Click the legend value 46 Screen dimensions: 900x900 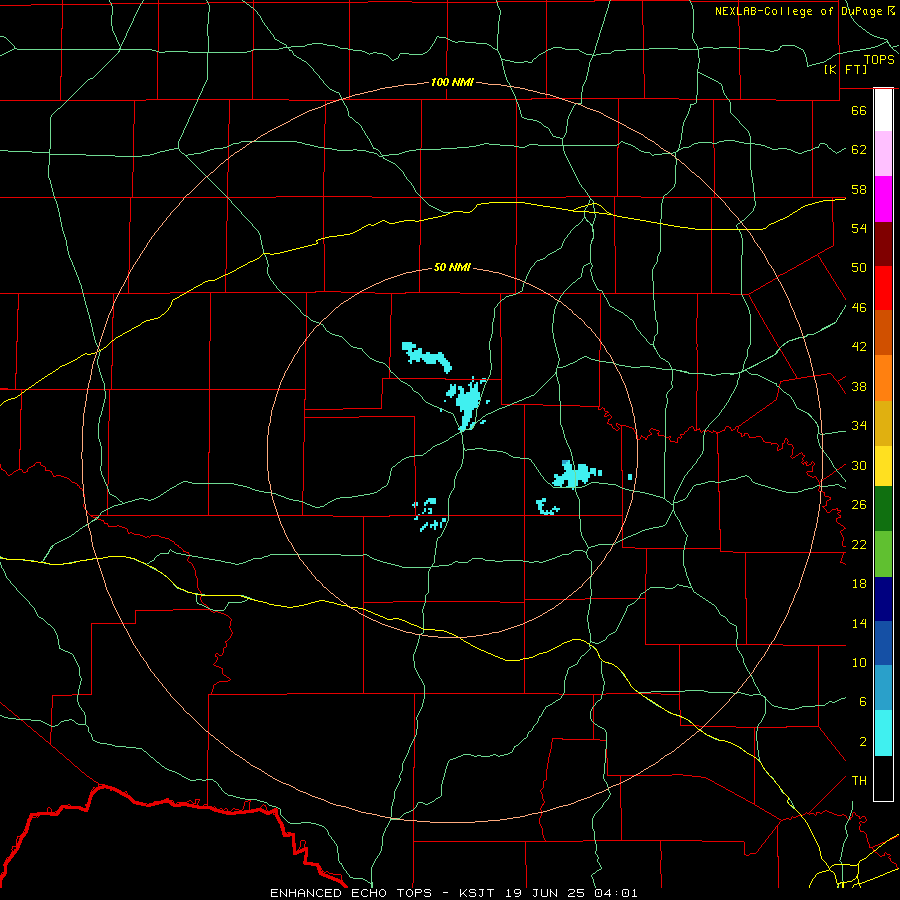point(859,308)
